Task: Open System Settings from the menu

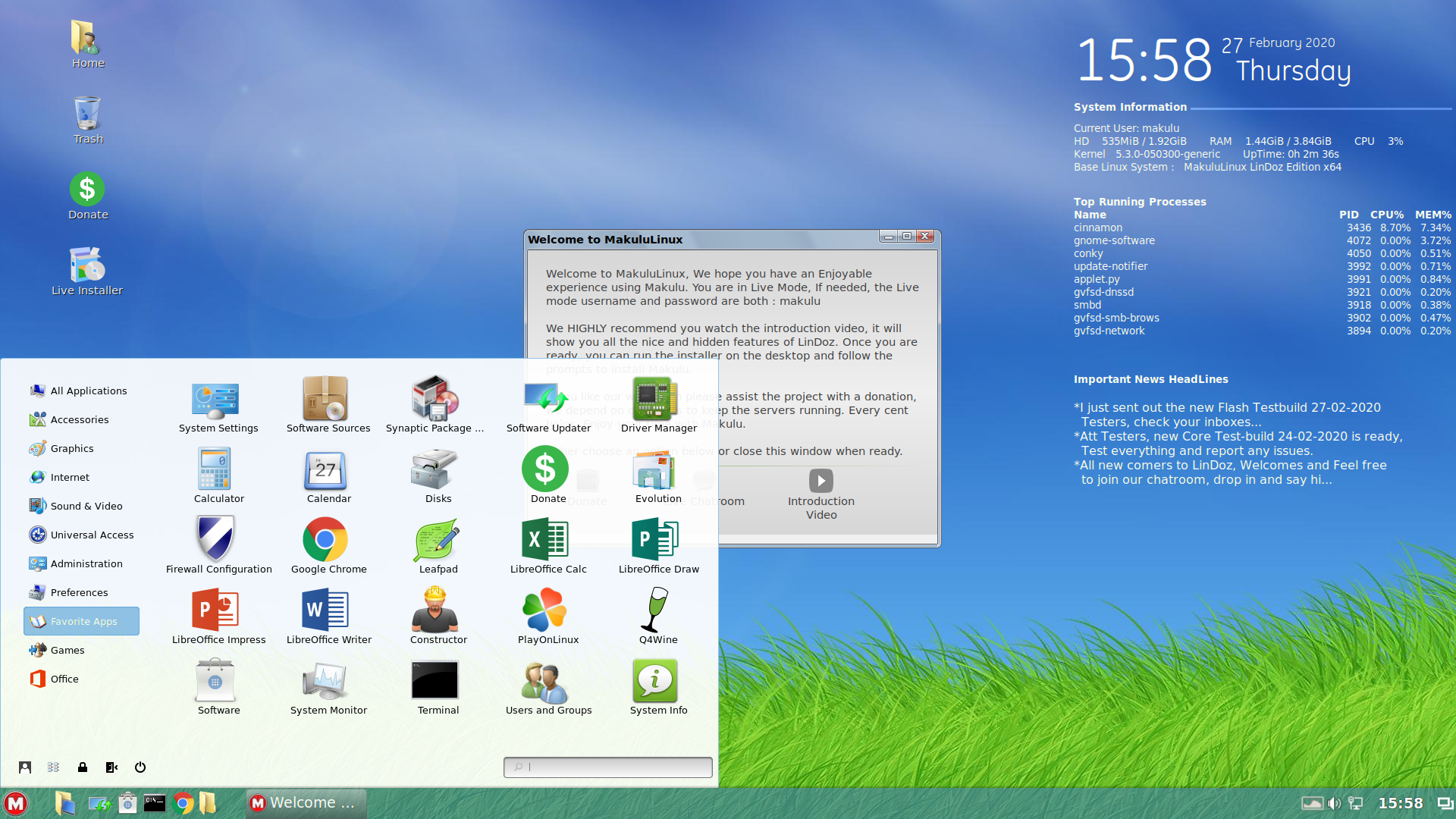Action: pyautogui.click(x=218, y=406)
